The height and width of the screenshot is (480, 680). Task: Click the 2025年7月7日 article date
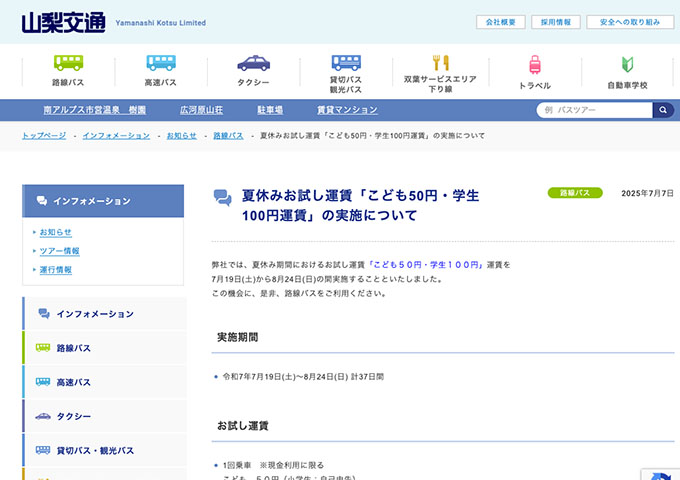[x=647, y=193]
